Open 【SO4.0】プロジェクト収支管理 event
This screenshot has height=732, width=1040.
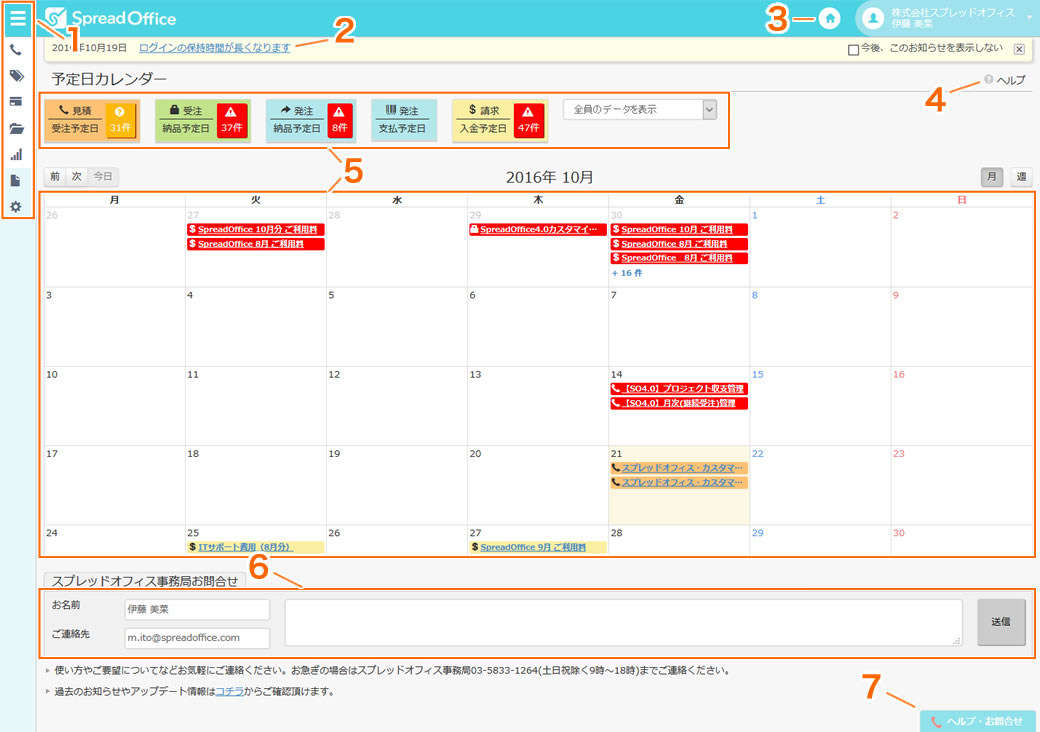click(679, 389)
